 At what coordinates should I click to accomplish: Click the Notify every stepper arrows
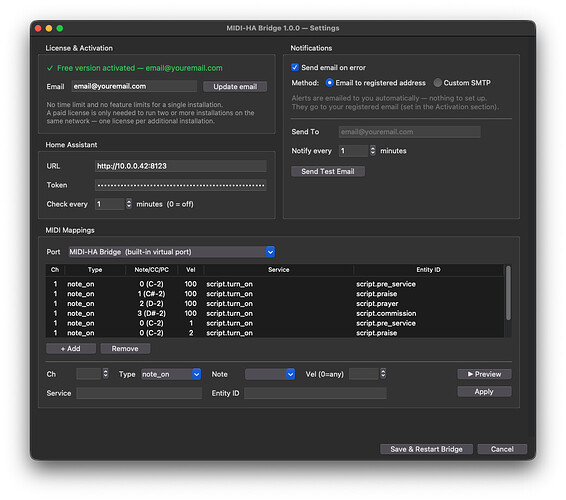pyautogui.click(x=373, y=151)
